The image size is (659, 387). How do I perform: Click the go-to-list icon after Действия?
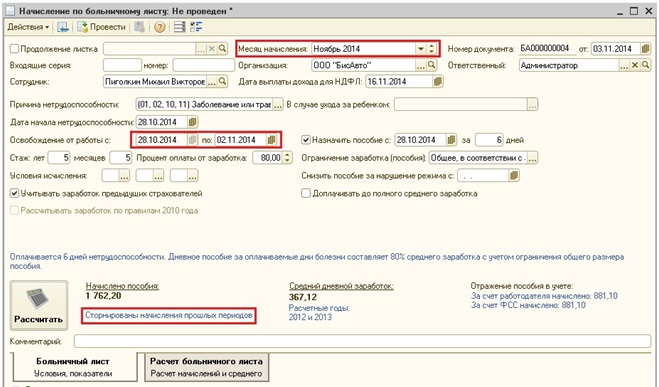pyautogui.click(x=63, y=27)
